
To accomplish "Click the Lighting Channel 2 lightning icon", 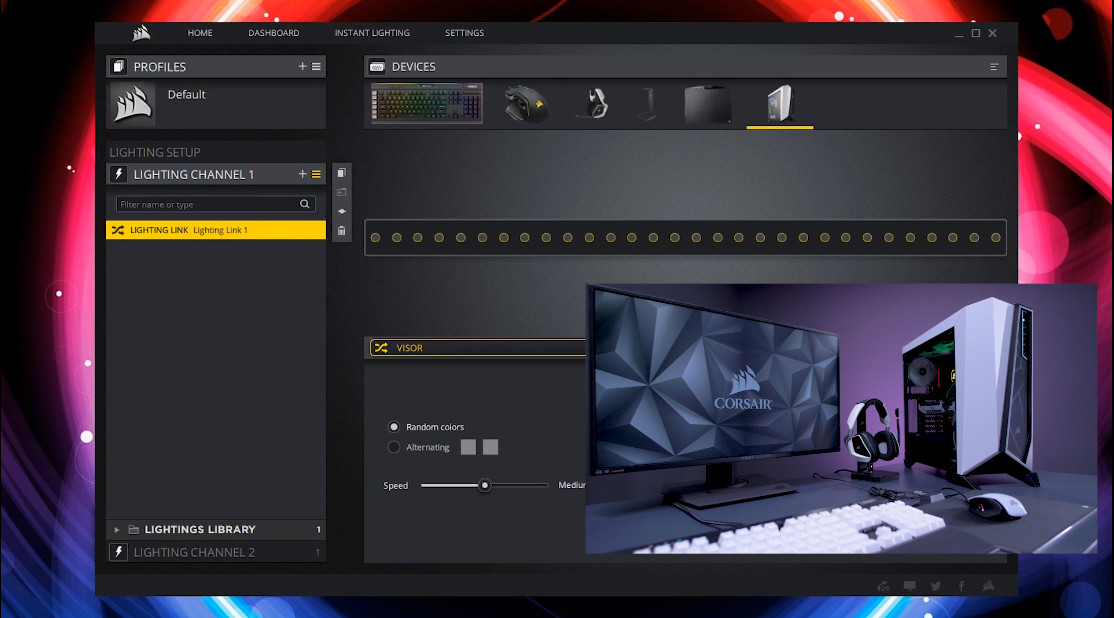I will (119, 552).
